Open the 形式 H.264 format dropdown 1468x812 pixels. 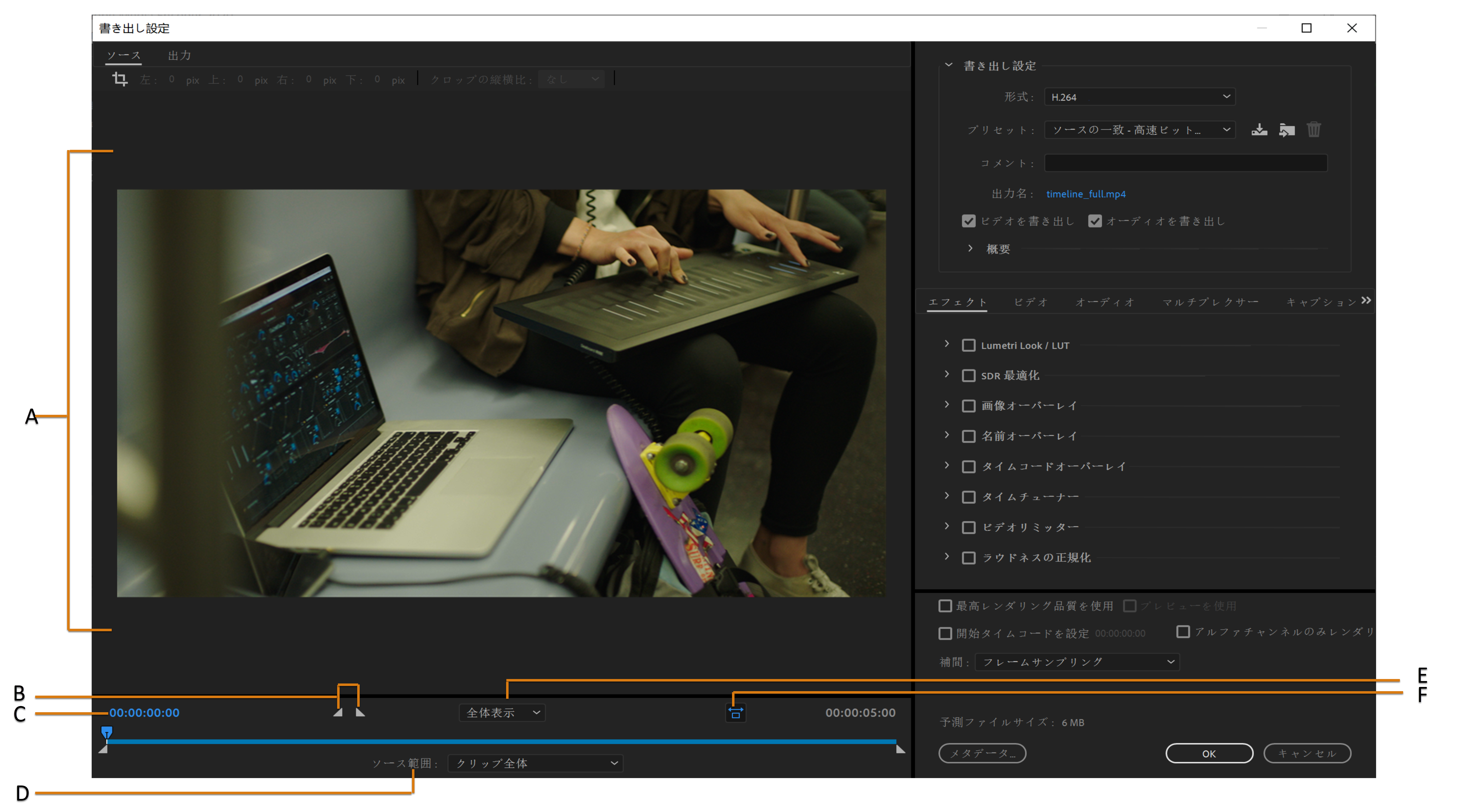pos(1139,97)
